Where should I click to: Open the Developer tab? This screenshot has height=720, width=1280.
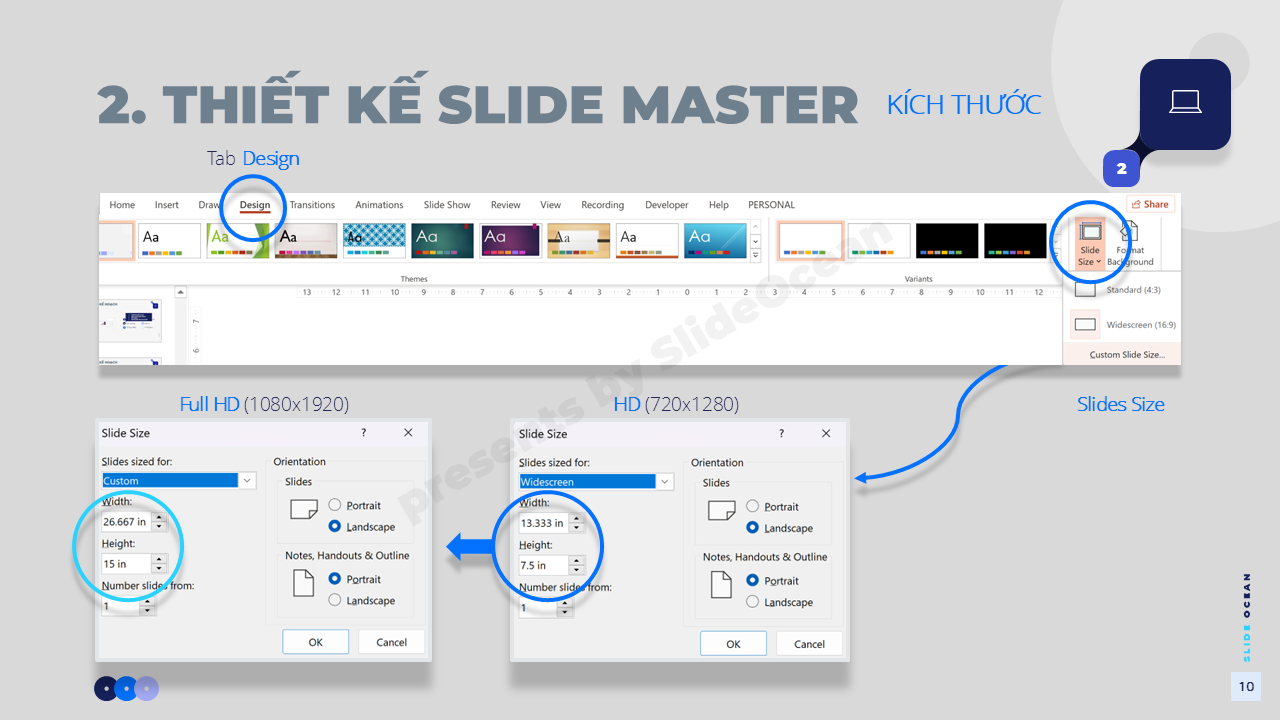pos(666,205)
